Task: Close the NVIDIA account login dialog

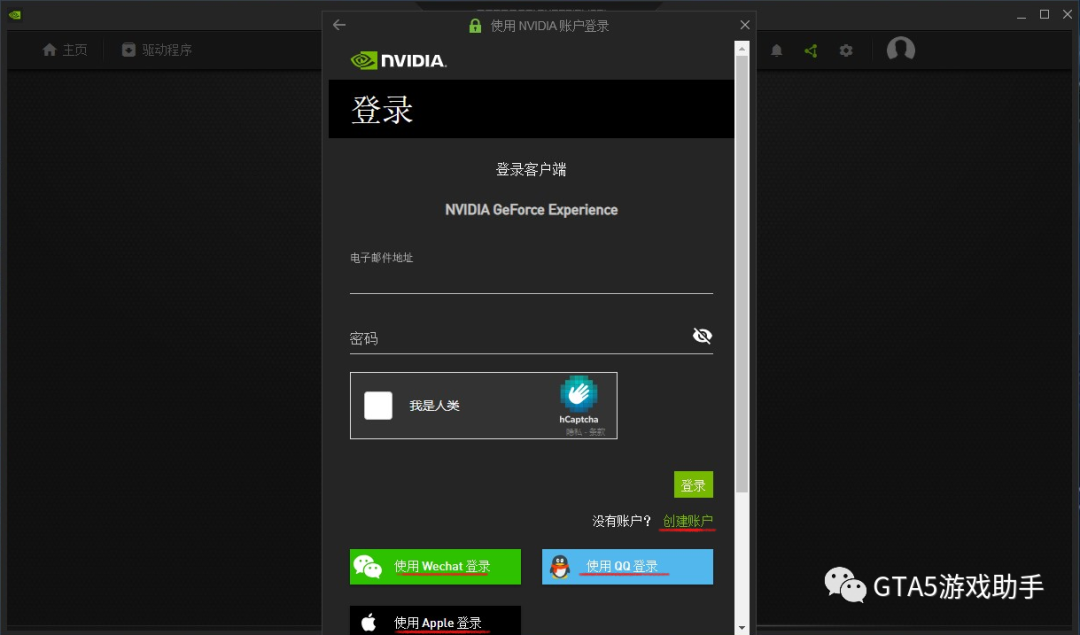Action: click(x=745, y=25)
